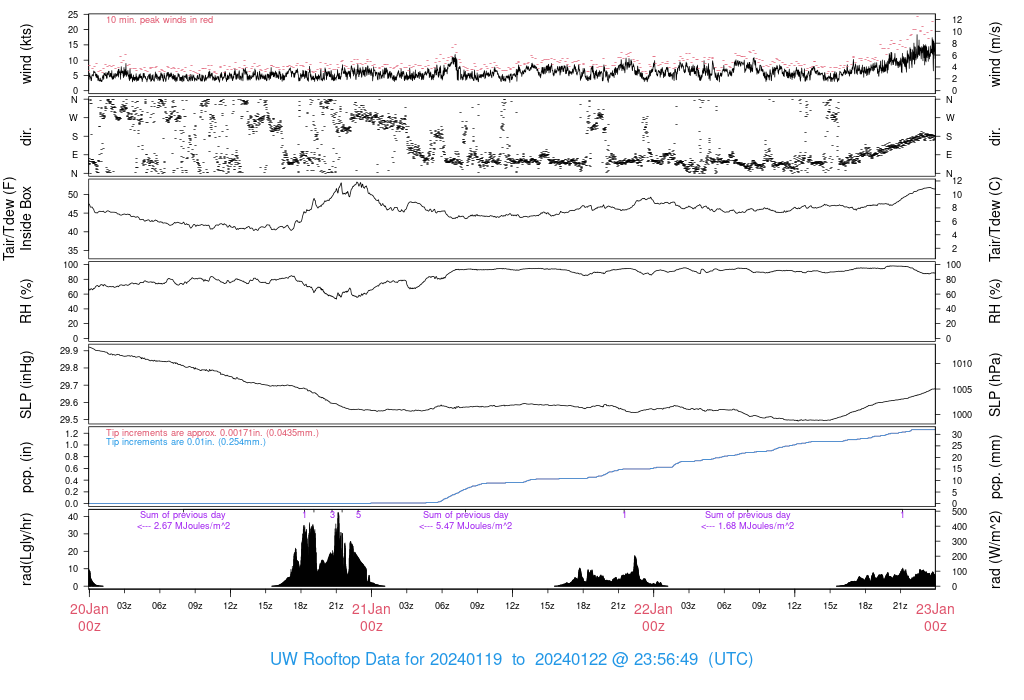Select the "SLP (inHg)" axis label
The height and width of the screenshot is (700, 1024).
coord(26,385)
